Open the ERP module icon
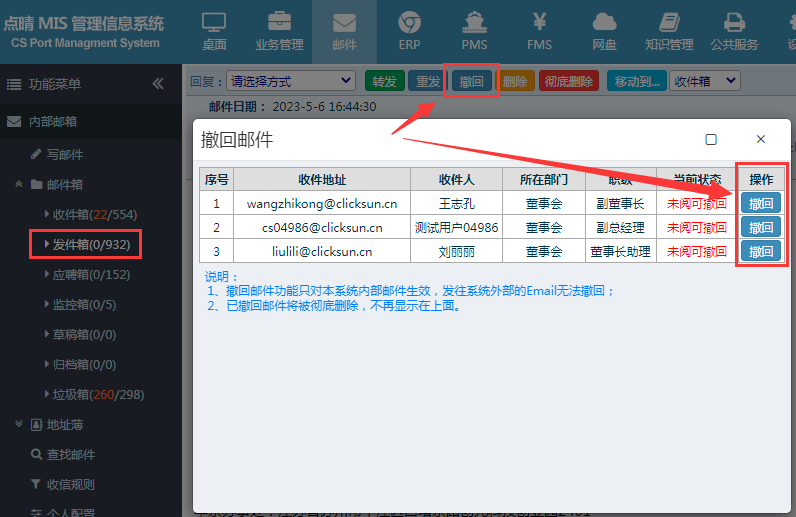The image size is (796, 517). [x=409, y=31]
